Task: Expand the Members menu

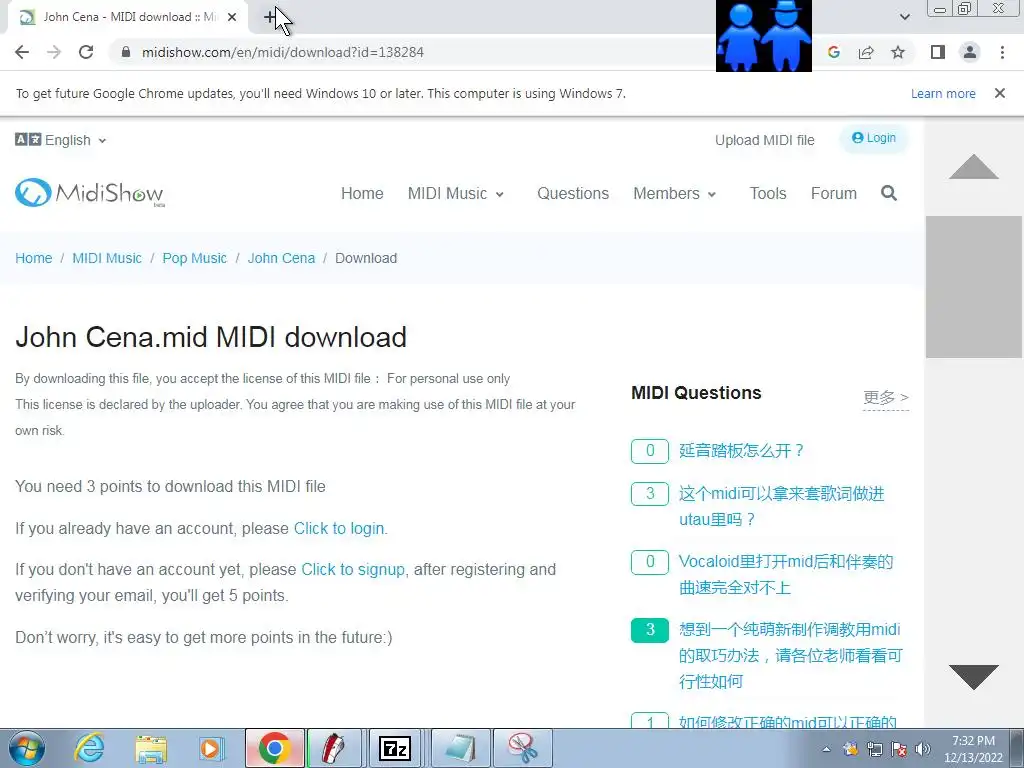Action: click(x=675, y=193)
